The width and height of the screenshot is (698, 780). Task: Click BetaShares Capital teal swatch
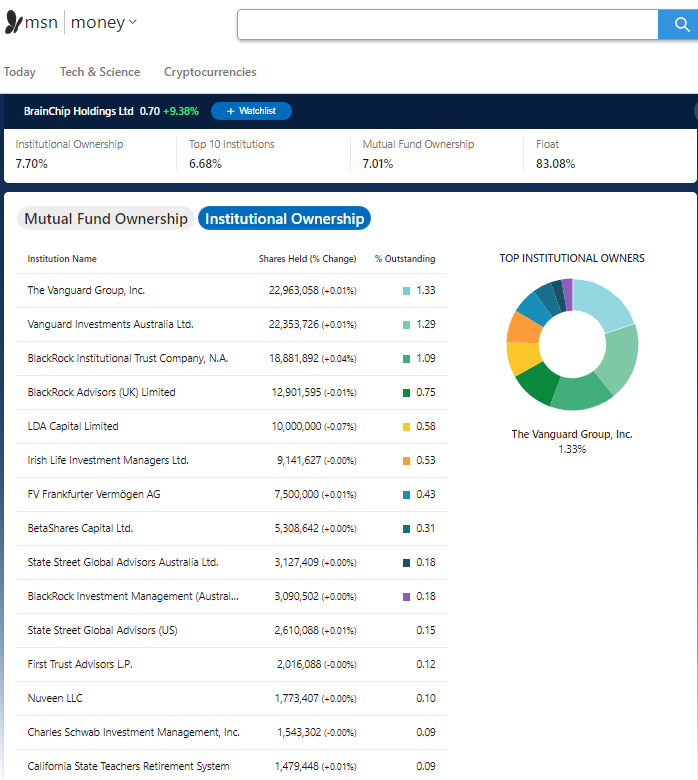coord(406,529)
